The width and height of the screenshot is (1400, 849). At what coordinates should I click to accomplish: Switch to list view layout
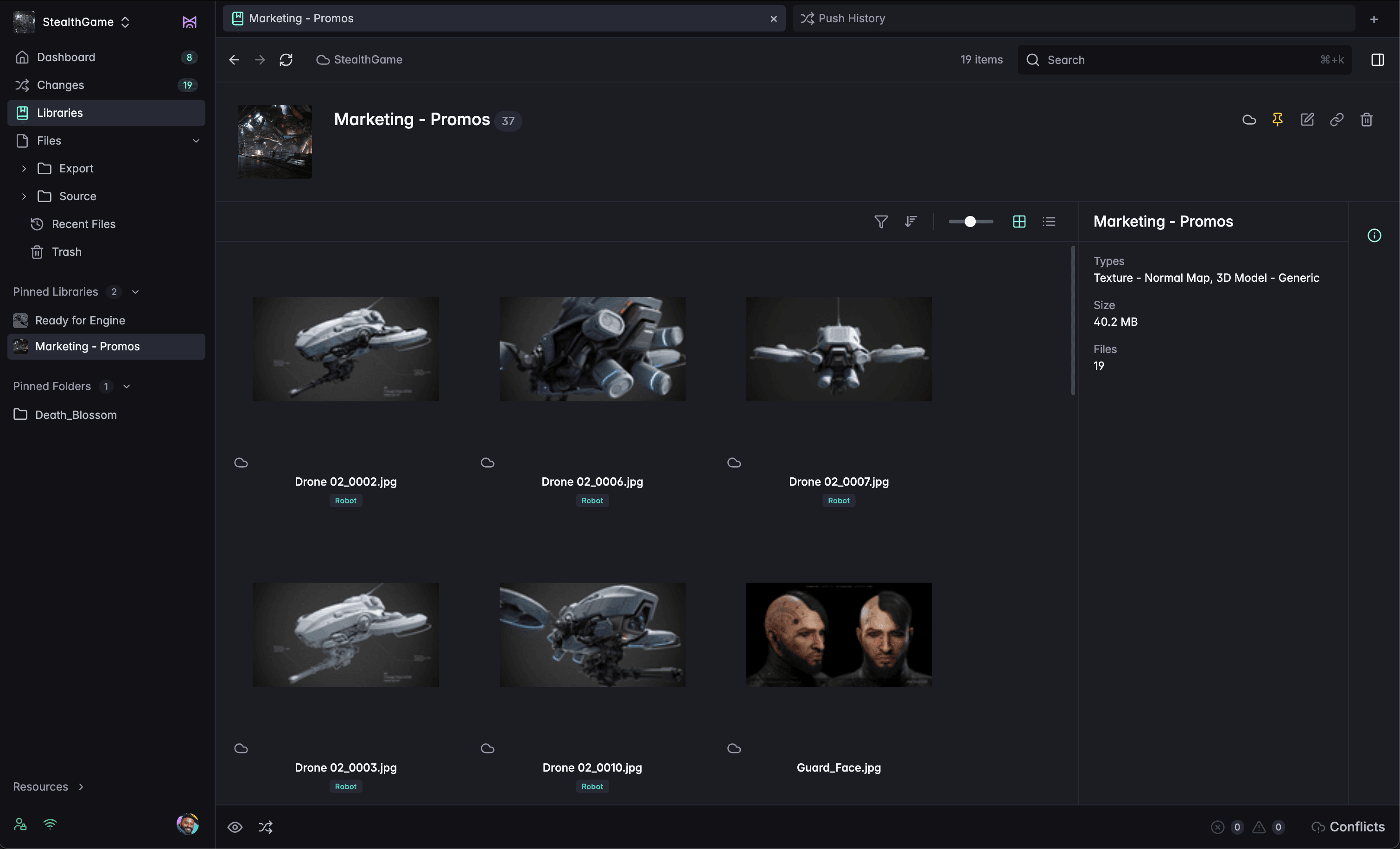(x=1049, y=222)
